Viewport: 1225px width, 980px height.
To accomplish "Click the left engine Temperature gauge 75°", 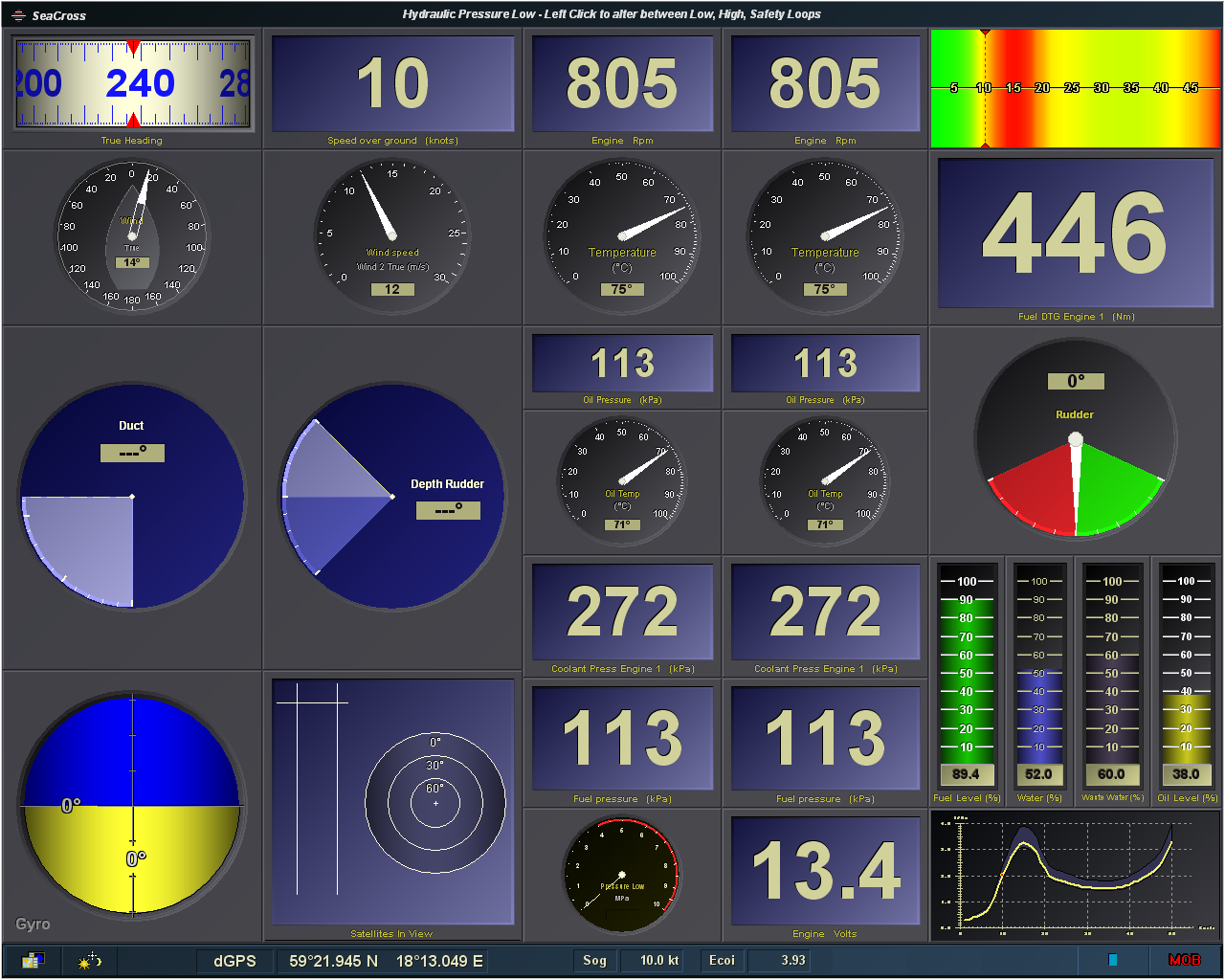I will tap(622, 234).
